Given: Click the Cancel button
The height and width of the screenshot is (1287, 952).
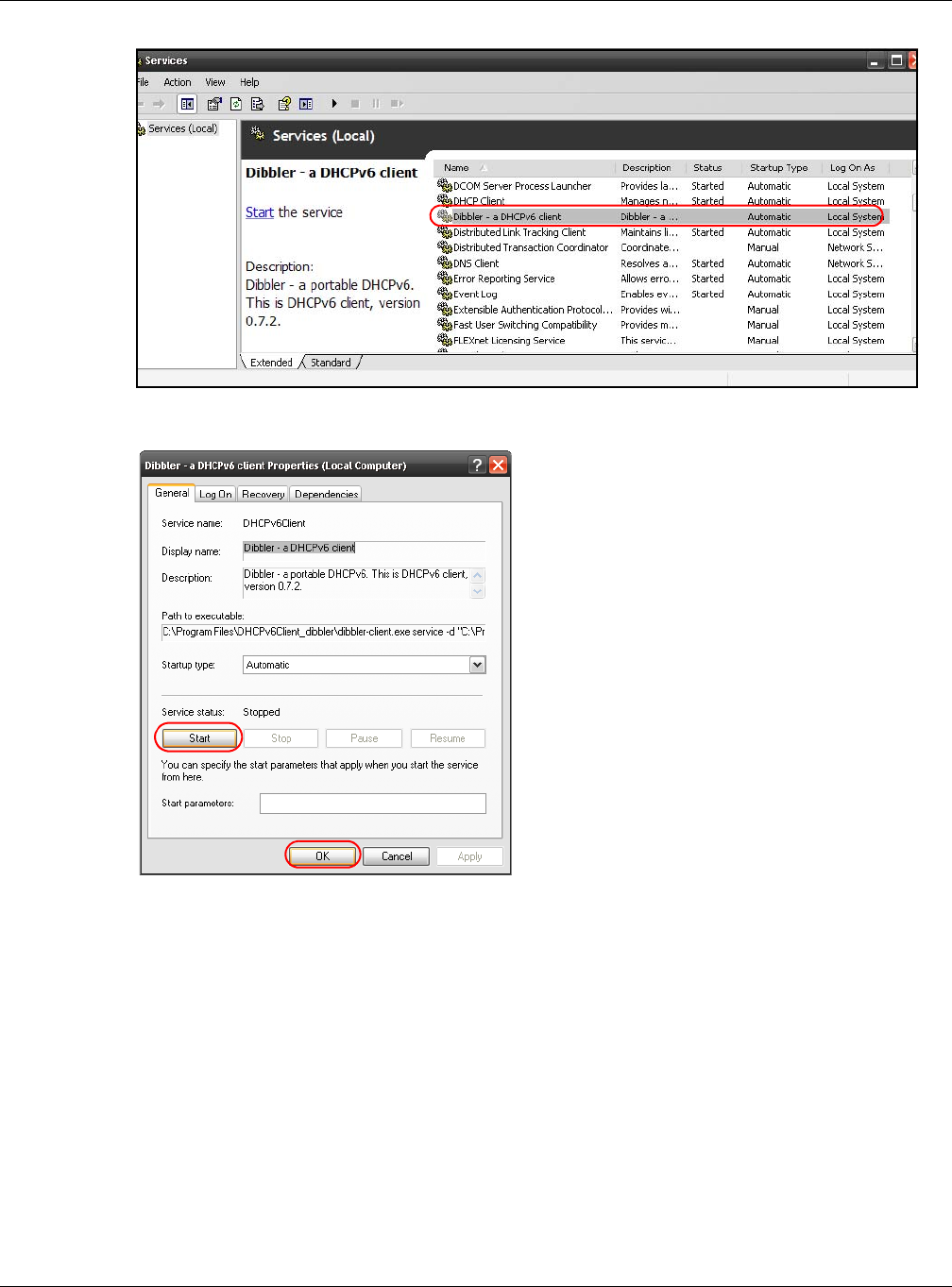Looking at the screenshot, I should 397,856.
